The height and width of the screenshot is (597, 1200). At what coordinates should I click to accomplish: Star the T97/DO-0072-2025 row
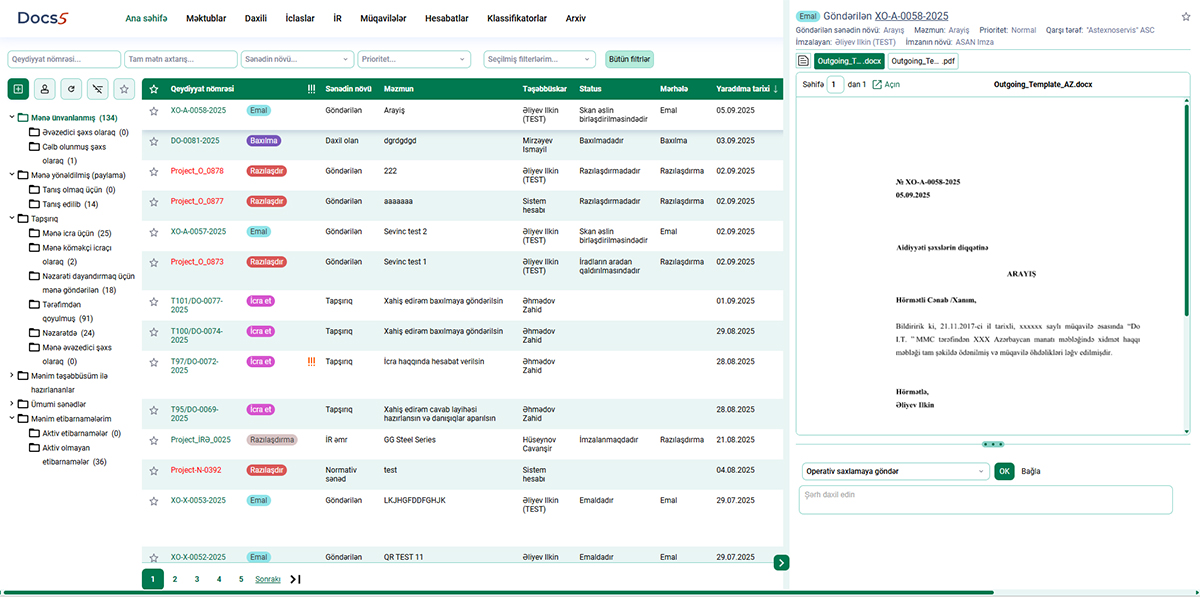point(154,362)
